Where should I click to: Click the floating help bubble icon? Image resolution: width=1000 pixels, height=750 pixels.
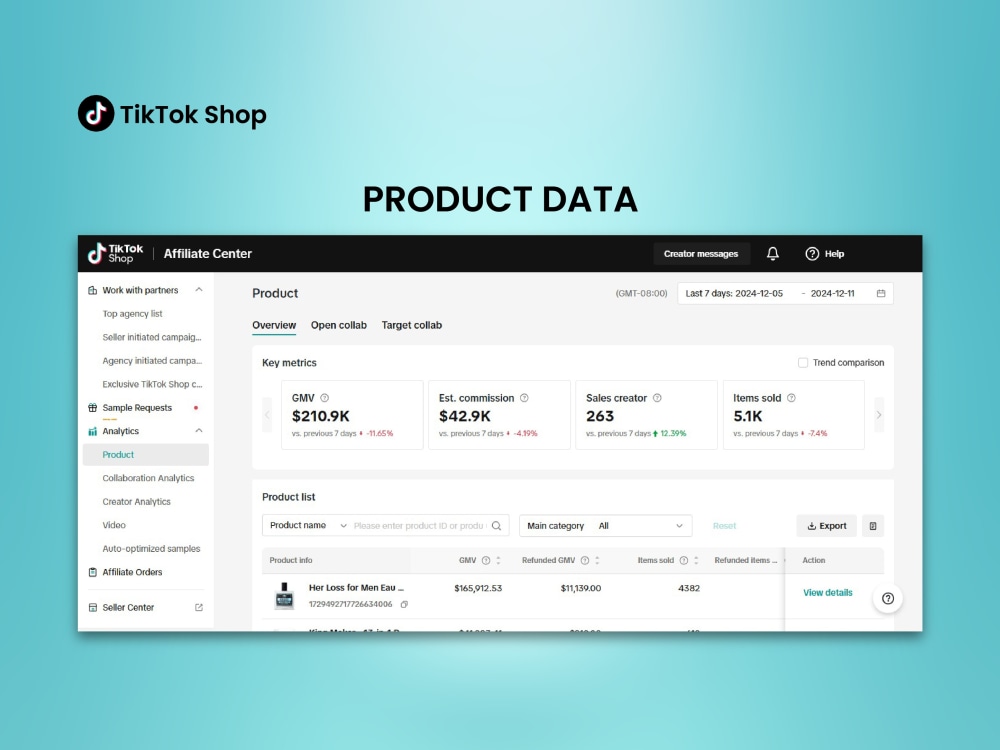[x=888, y=598]
